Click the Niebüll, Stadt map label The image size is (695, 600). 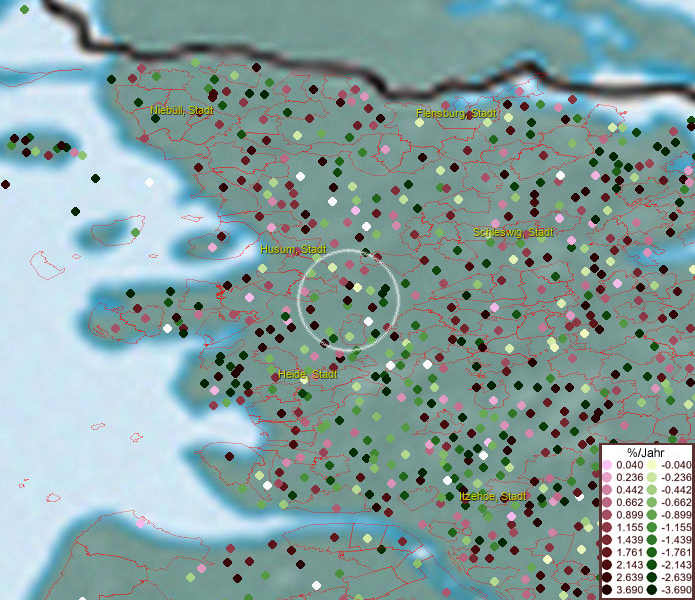click(x=182, y=110)
